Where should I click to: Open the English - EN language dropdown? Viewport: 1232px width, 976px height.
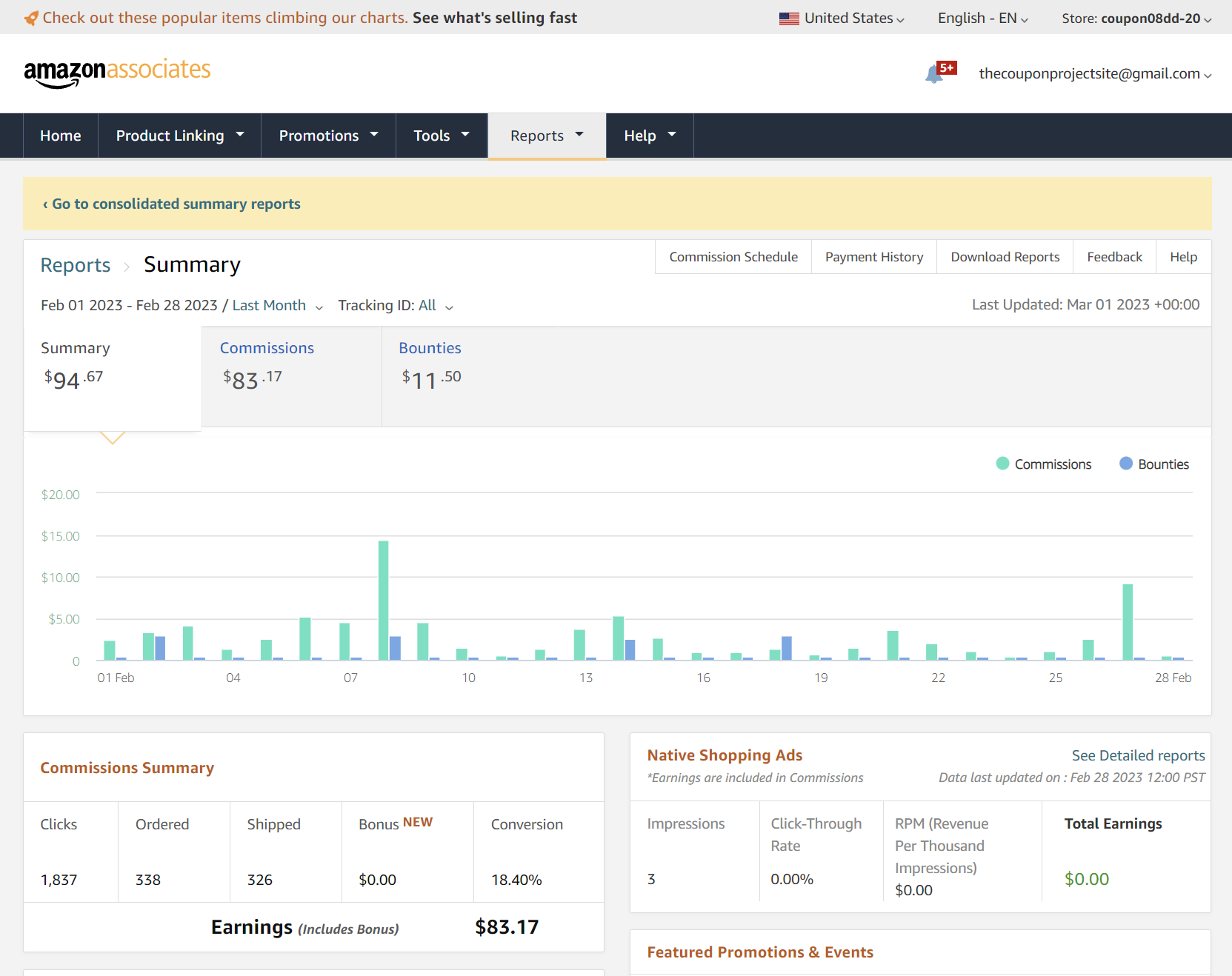[x=982, y=19]
